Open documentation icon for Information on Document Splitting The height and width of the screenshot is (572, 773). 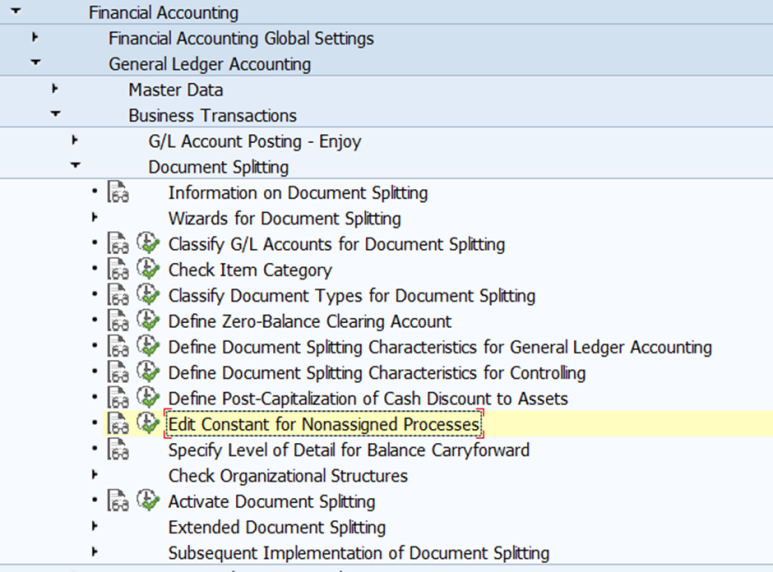118,192
